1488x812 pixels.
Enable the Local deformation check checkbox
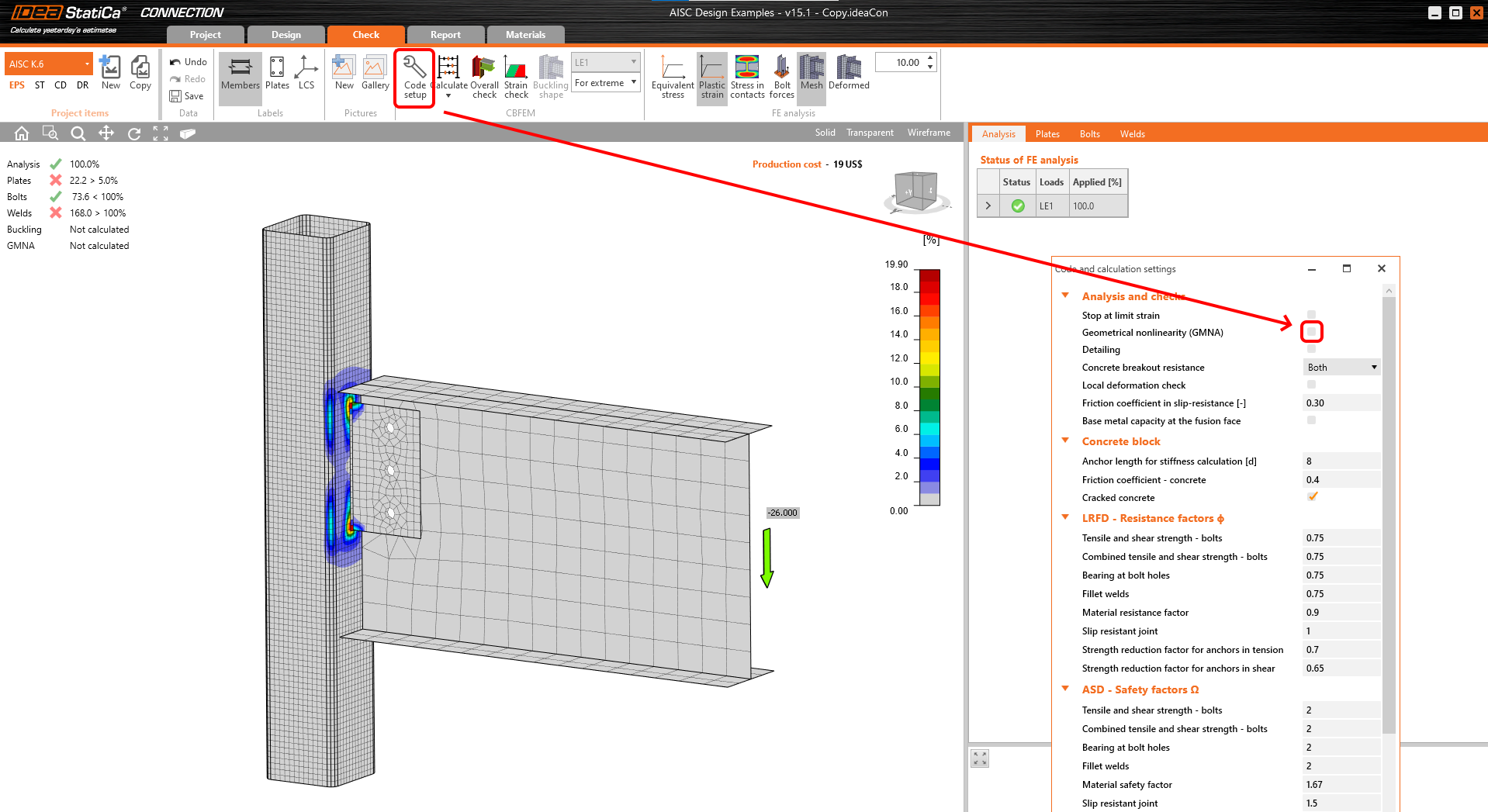(1311, 385)
